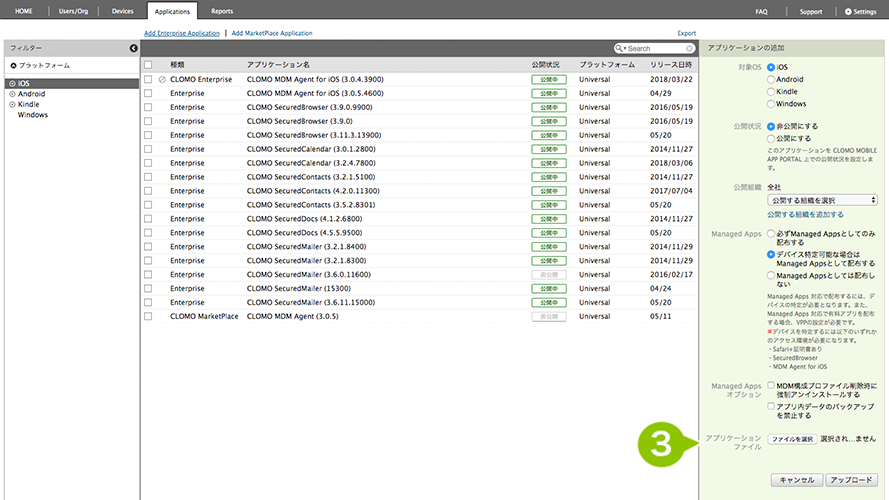
Task: Click the Settings gear icon
Action: coord(848,11)
